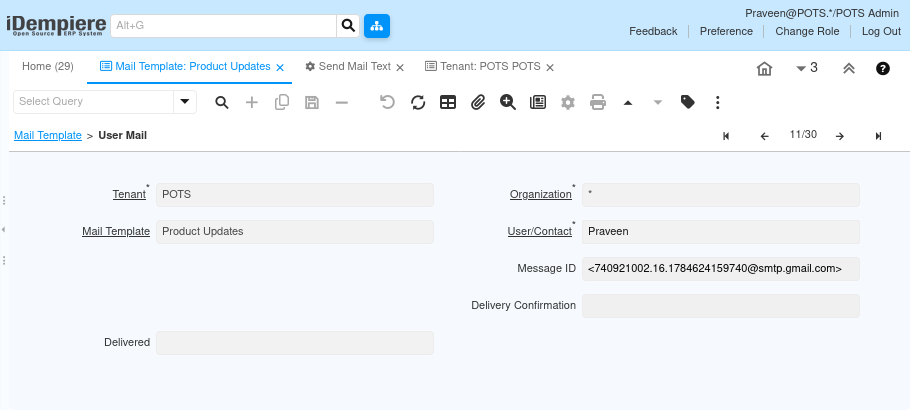Click the Praveen@POTS.*/POTS Admin user text
Image resolution: width=910 pixels, height=410 pixels.
click(822, 13)
